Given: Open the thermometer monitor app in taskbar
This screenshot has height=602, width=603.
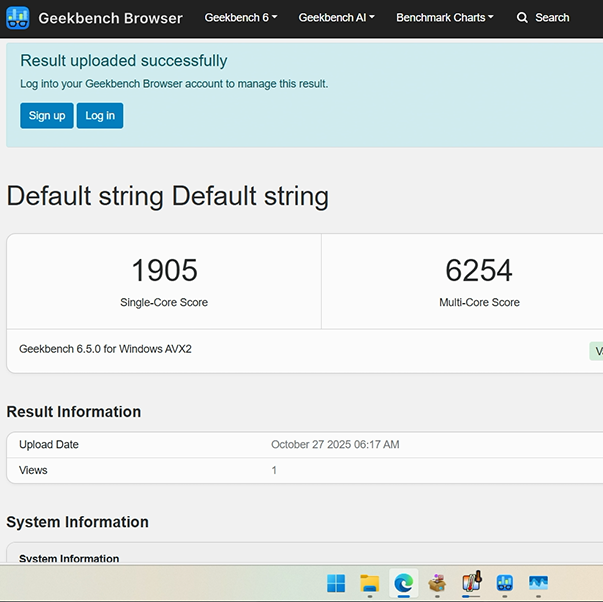Looking at the screenshot, I should pos(471,583).
